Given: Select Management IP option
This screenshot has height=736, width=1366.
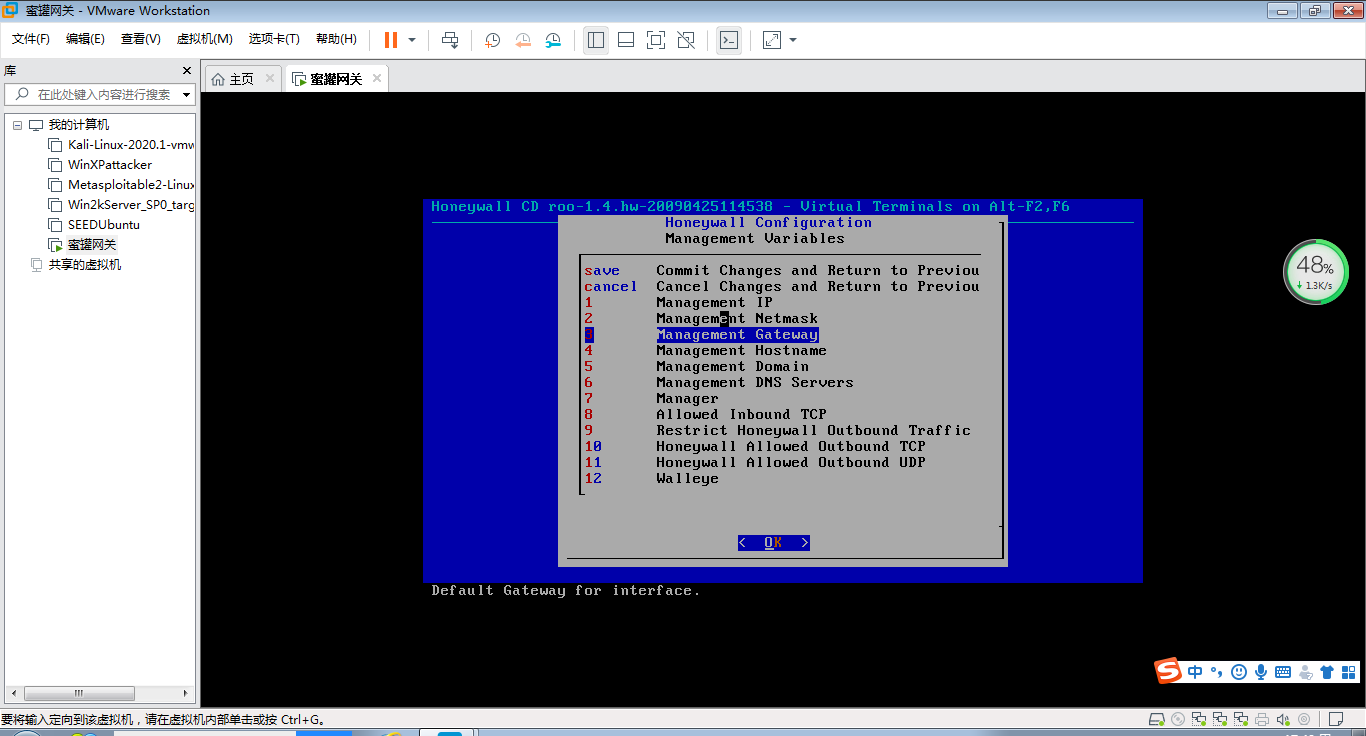Looking at the screenshot, I should [714, 303].
